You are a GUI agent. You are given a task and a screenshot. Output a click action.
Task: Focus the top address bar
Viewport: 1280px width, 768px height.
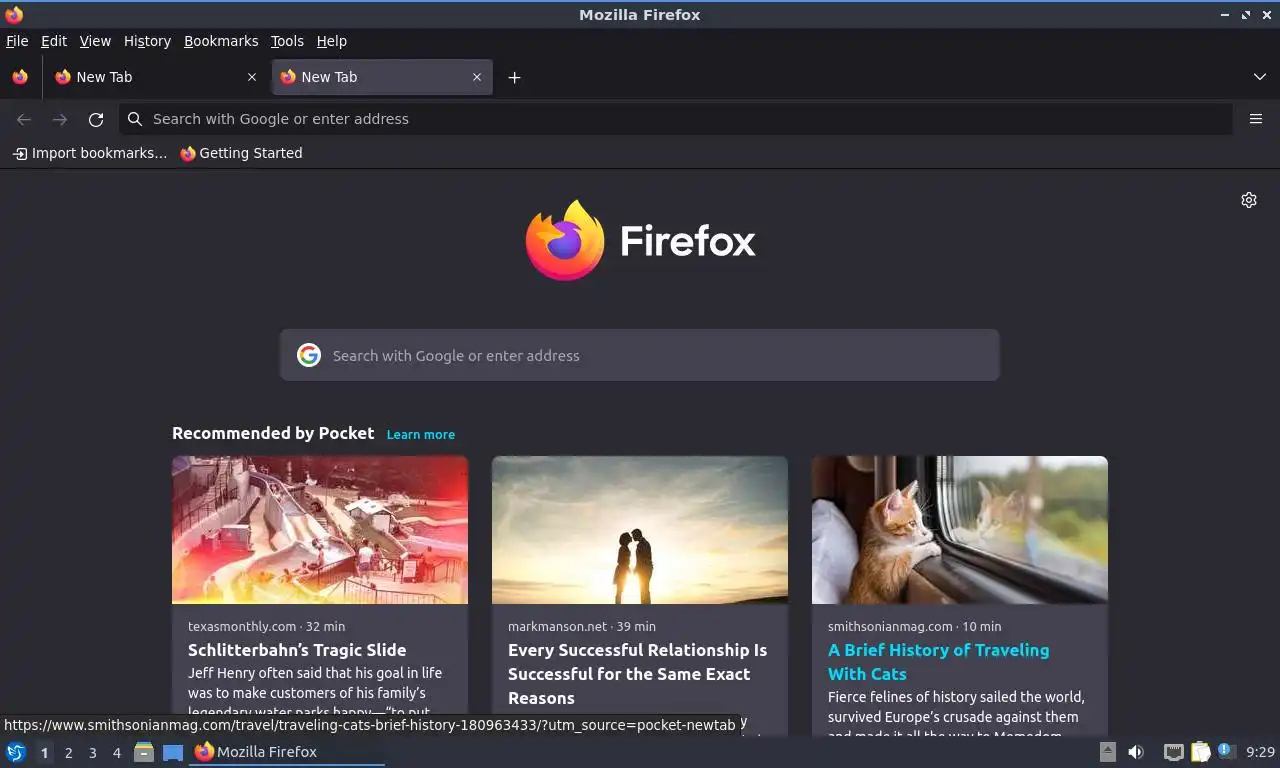tap(675, 119)
